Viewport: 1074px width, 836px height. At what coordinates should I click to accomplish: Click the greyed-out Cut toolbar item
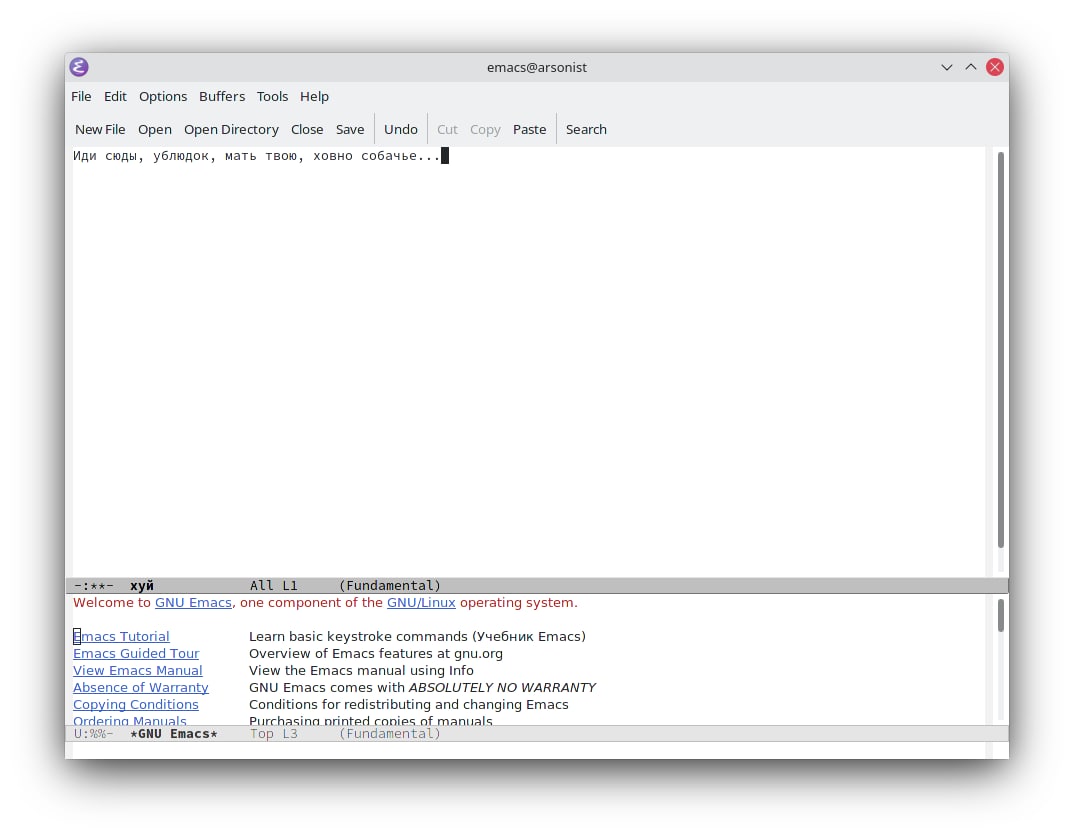447,129
